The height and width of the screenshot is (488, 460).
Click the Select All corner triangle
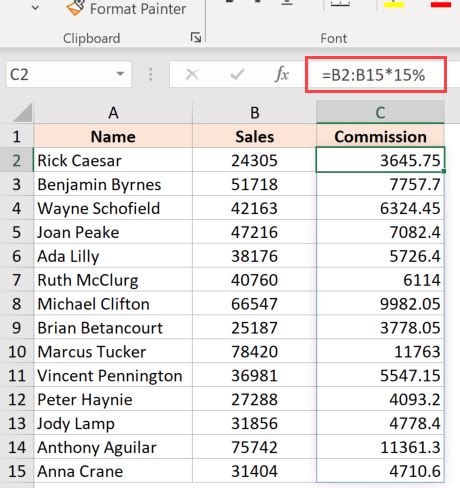[23, 113]
